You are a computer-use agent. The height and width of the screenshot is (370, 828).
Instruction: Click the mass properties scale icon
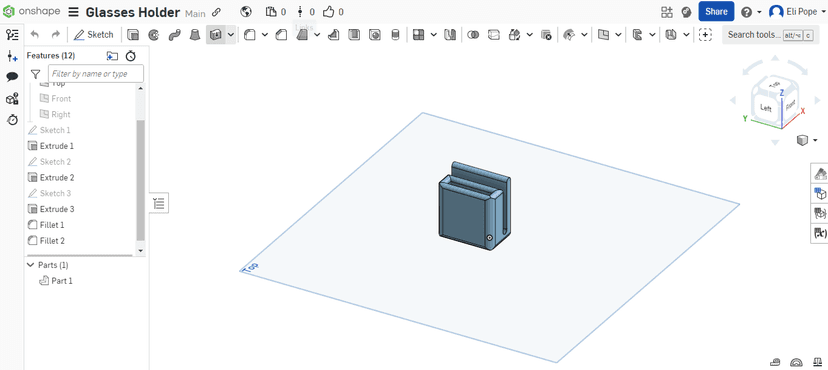[817, 362]
